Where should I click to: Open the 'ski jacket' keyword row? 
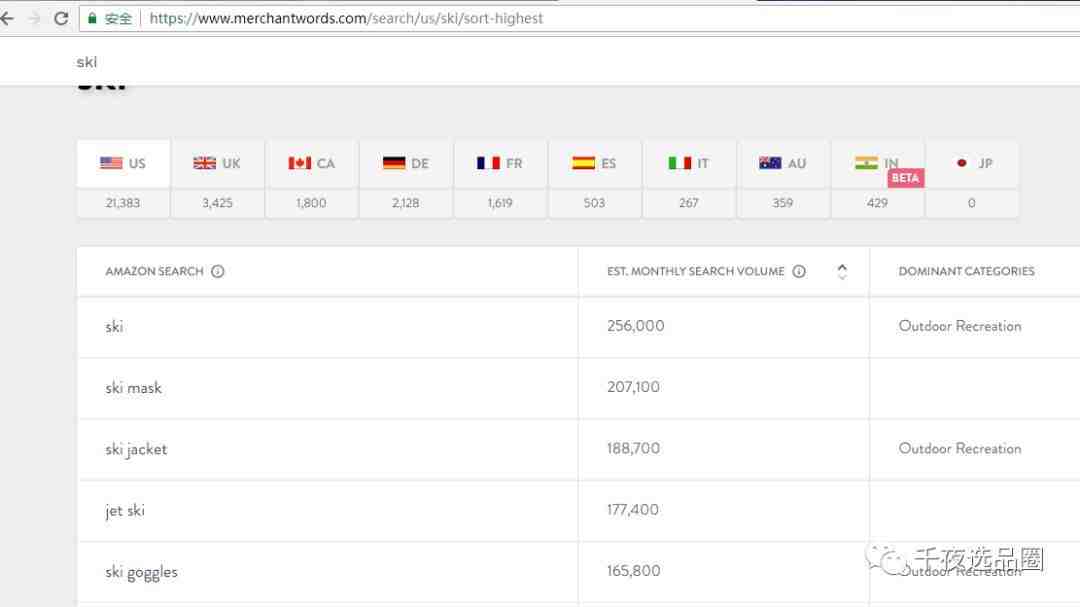coord(579,450)
